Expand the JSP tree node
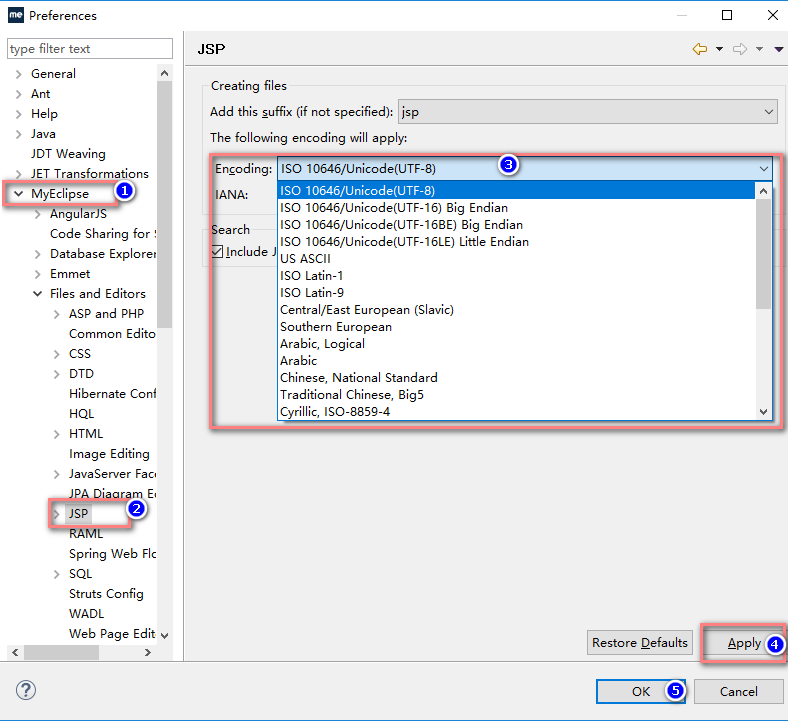 tap(57, 514)
